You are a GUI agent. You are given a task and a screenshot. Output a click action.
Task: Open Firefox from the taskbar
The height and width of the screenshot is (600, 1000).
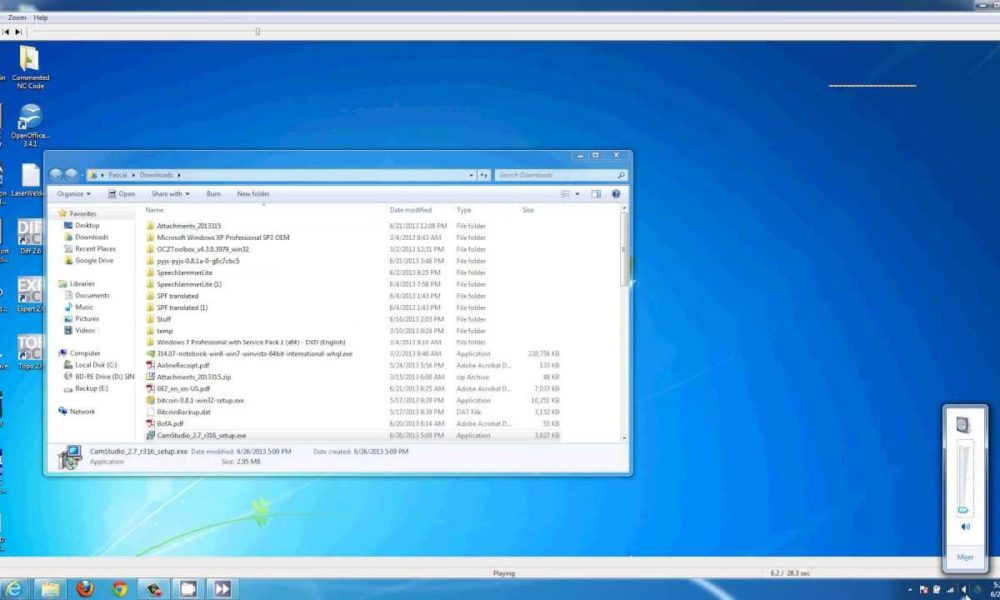coord(84,586)
